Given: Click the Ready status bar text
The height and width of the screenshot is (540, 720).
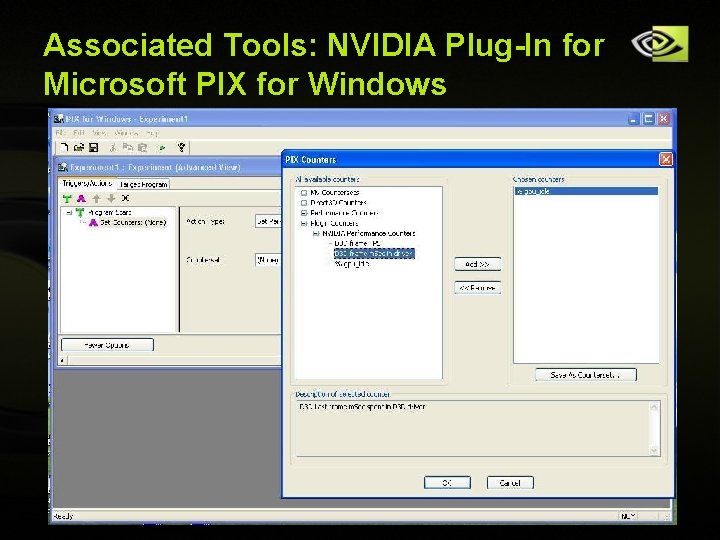Looking at the screenshot, I should point(63,516).
